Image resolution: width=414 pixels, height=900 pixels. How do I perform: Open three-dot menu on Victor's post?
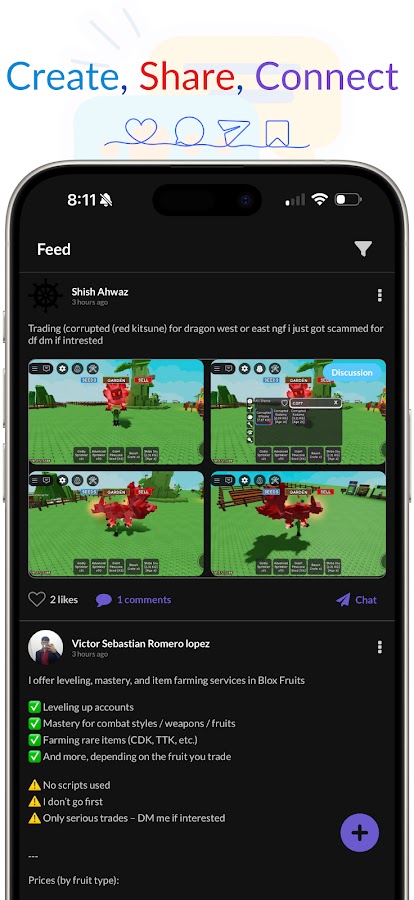(x=380, y=647)
